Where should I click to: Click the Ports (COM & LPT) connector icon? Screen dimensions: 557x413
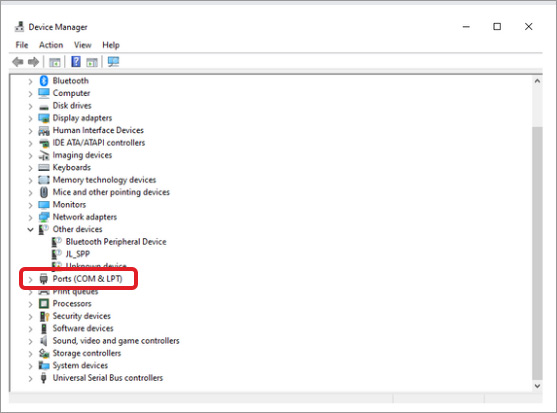(44, 279)
